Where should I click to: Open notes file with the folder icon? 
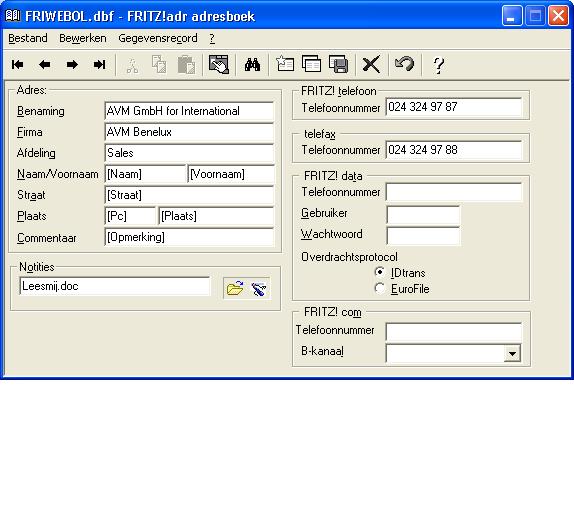coord(235,288)
